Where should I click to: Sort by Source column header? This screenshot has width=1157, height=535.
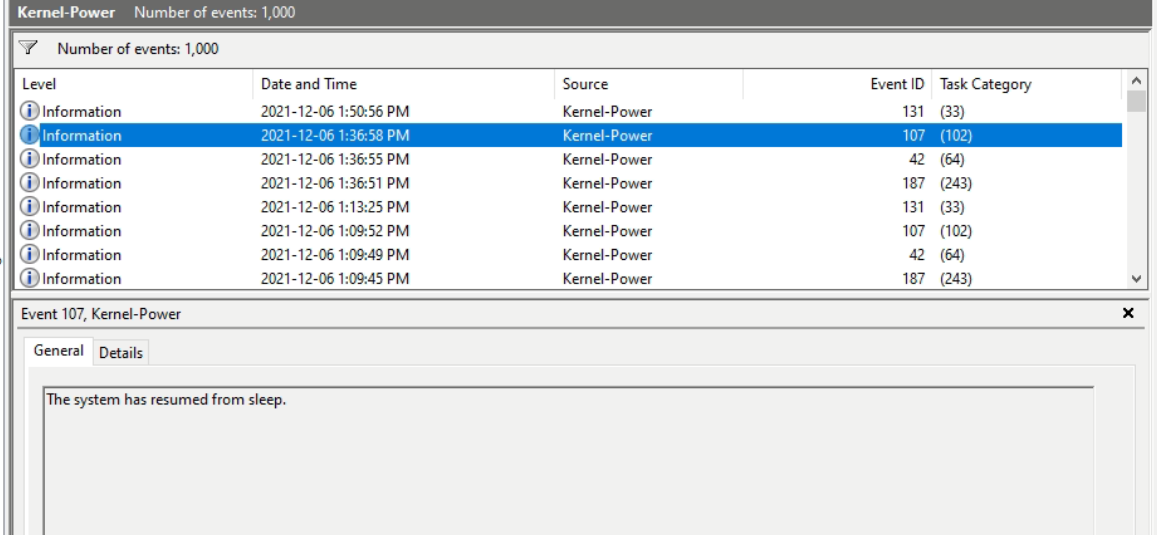(585, 85)
